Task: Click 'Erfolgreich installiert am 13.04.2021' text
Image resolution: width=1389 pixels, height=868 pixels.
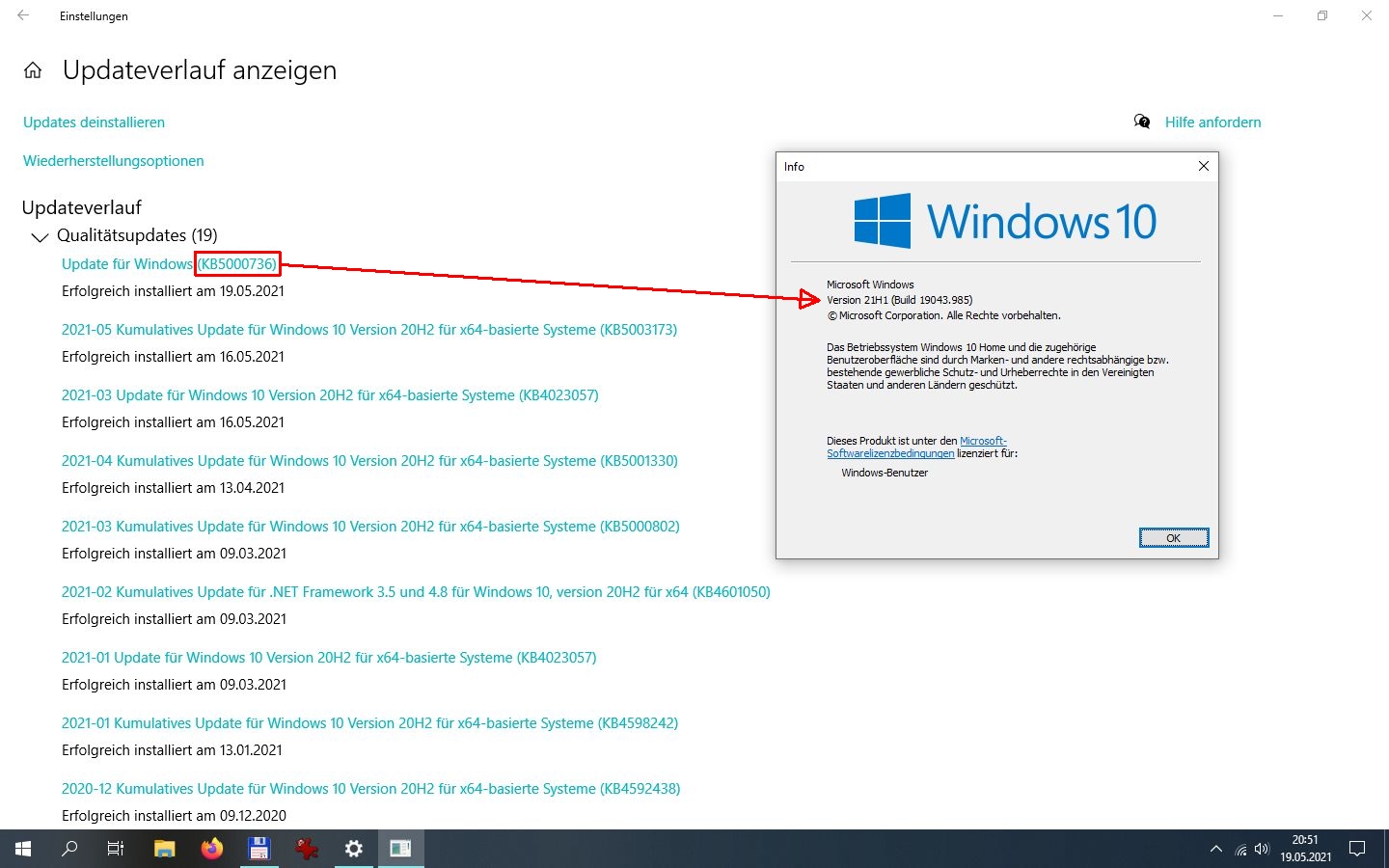Action: (x=173, y=488)
